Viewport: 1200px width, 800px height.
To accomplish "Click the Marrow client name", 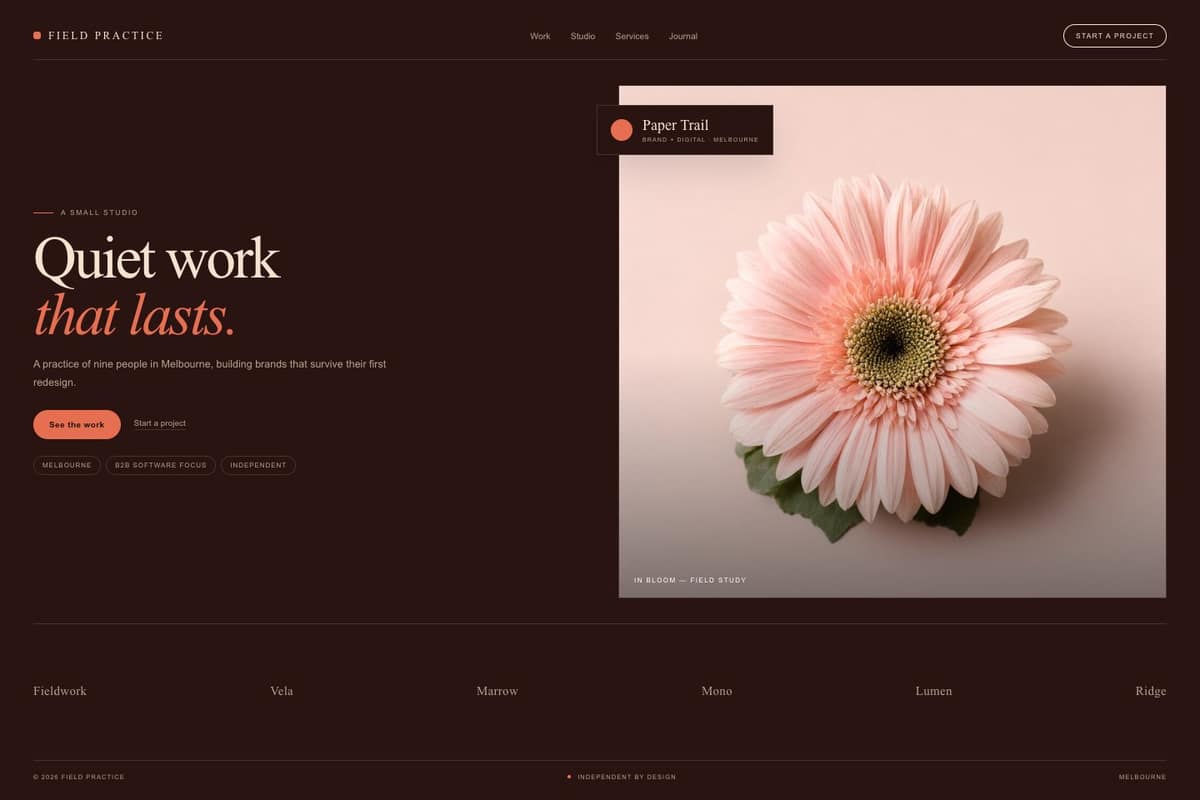I will point(497,691).
